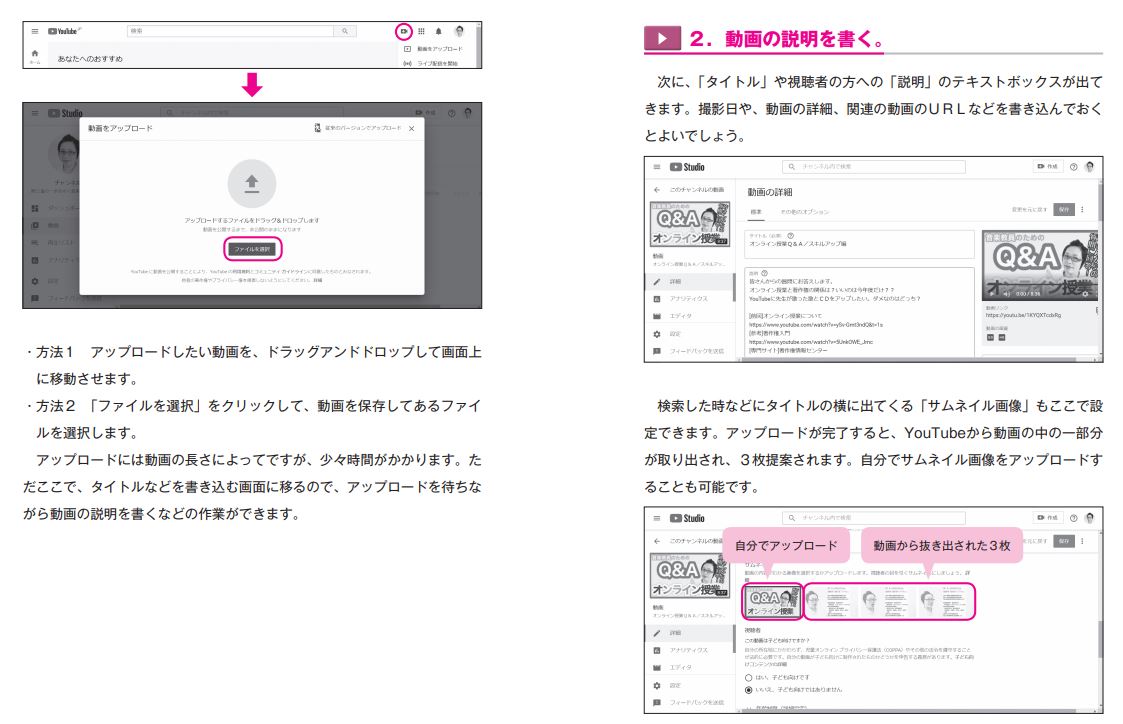The width and height of the screenshot is (1123, 724).
Task: Click the dimmed help icon behind the upload dialog
Action: (x=451, y=113)
